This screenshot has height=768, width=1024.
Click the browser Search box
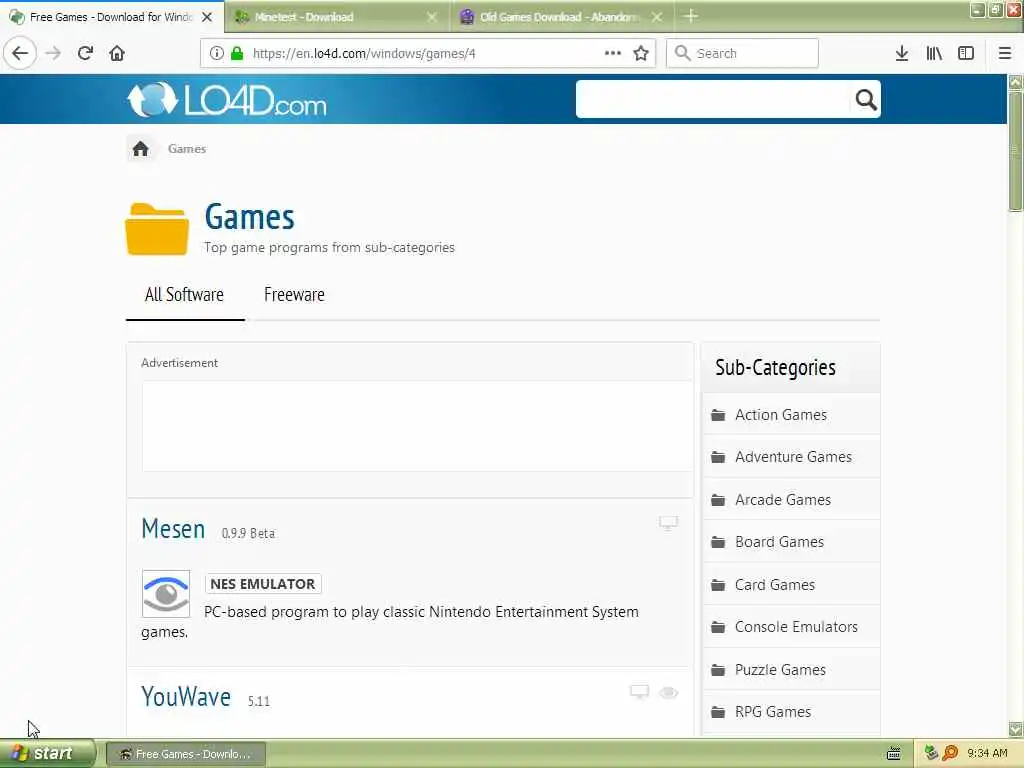pyautogui.click(x=742, y=54)
